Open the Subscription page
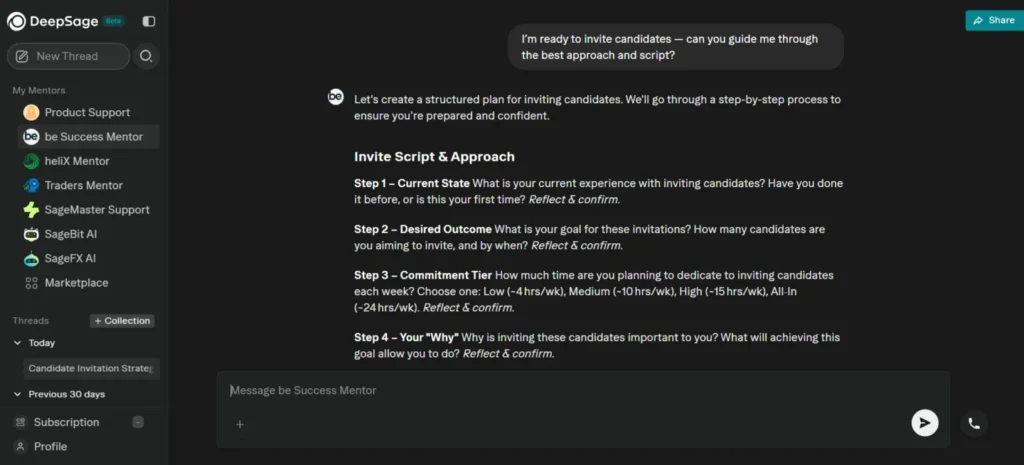1024x465 pixels. click(x=66, y=423)
